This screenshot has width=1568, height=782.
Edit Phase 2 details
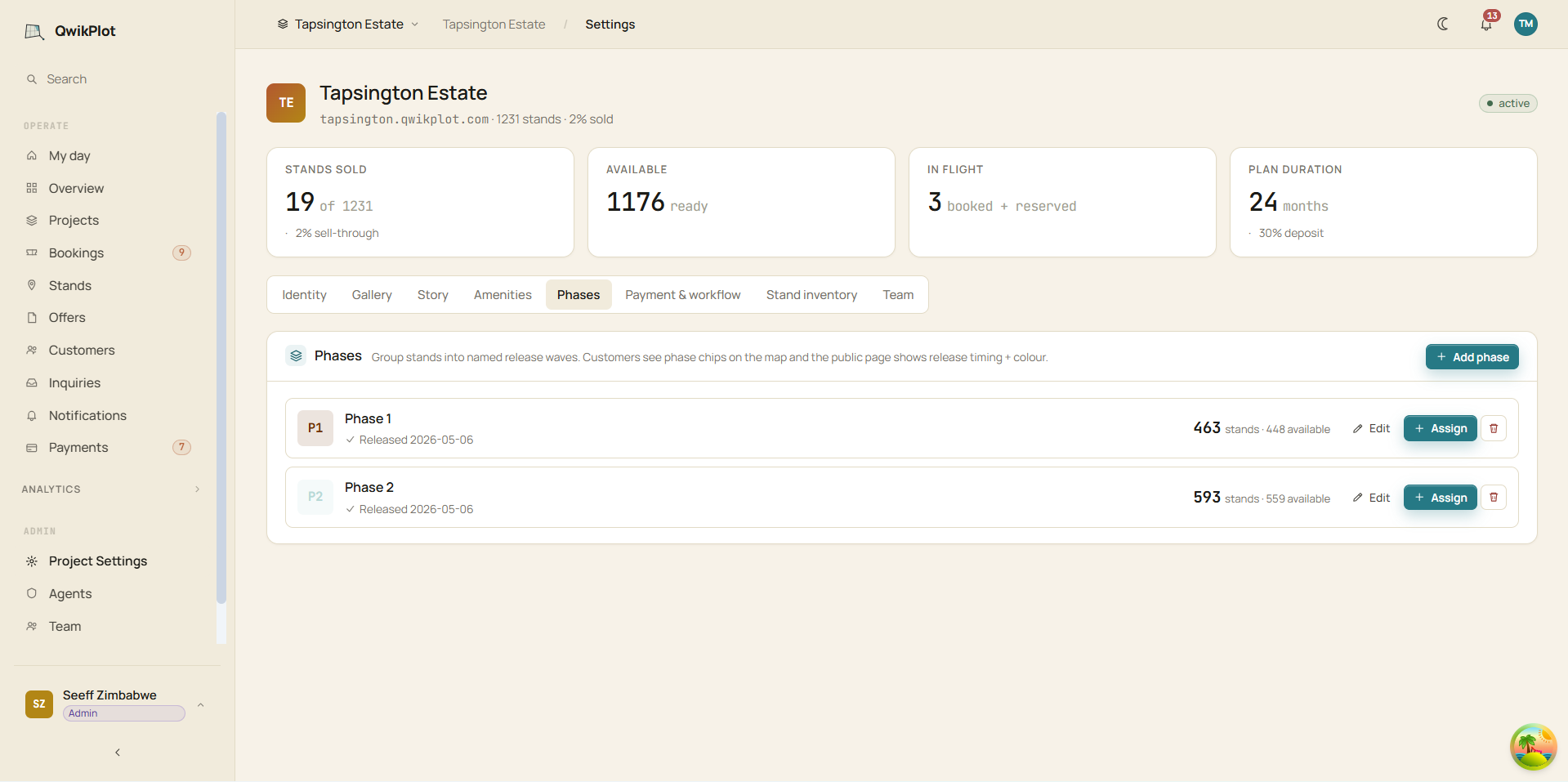pyautogui.click(x=1372, y=498)
